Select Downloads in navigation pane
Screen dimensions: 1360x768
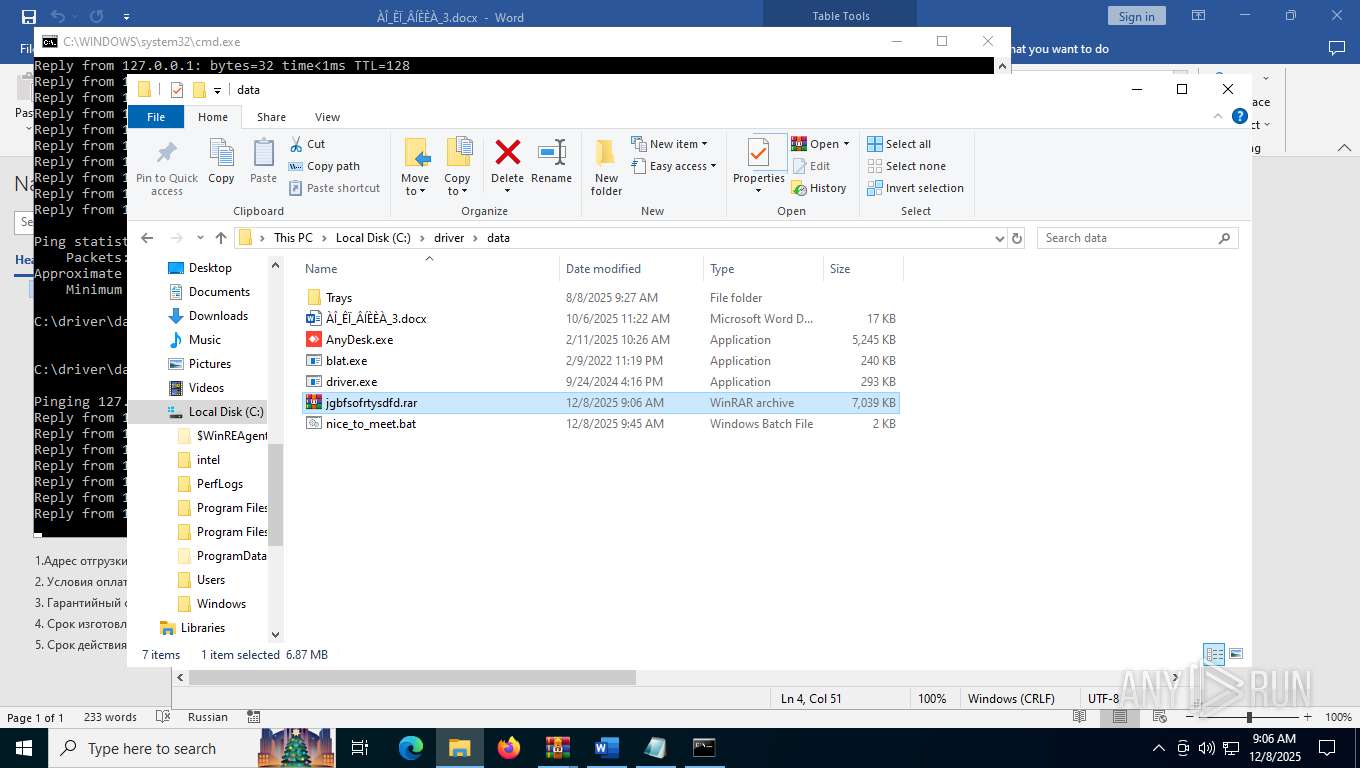[x=218, y=316]
